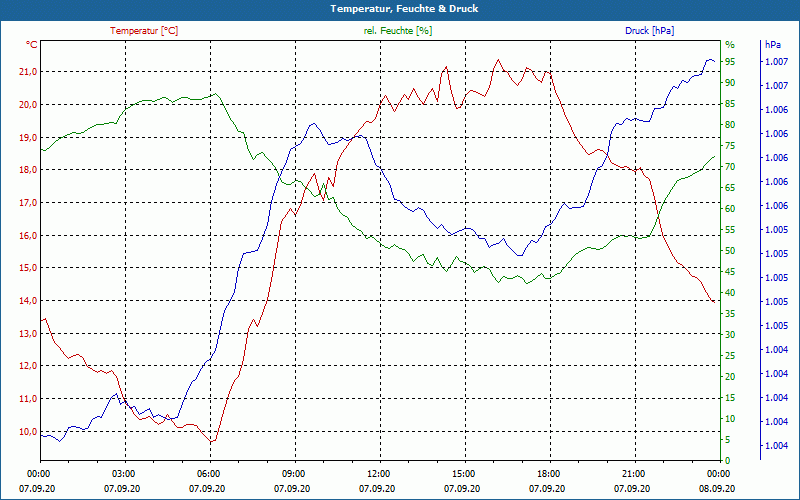Click the '21:00' time axis label
The width and height of the screenshot is (800, 500).
tap(635, 473)
